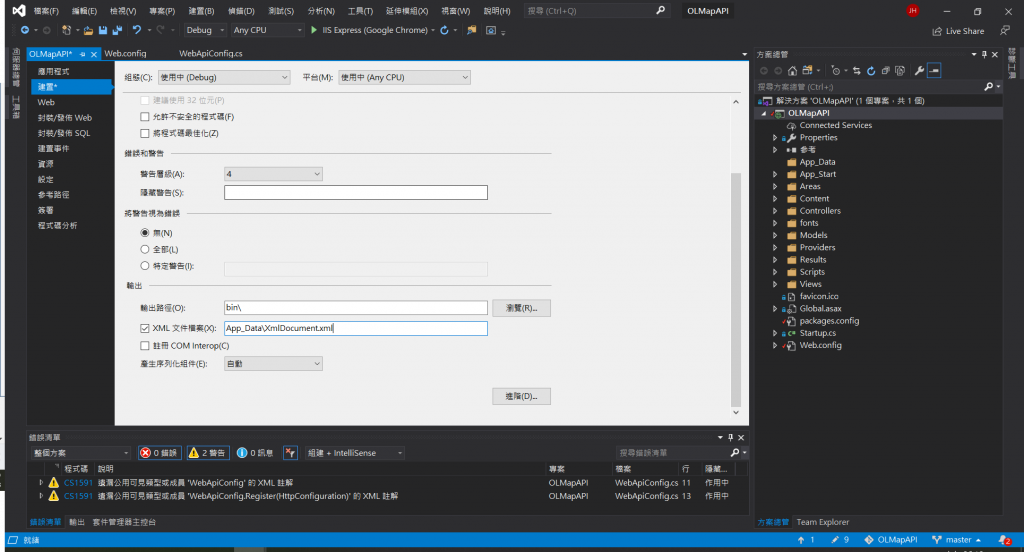Open the generate serialization assembly dropdown
This screenshot has height=552, width=1024.
pyautogui.click(x=273, y=364)
